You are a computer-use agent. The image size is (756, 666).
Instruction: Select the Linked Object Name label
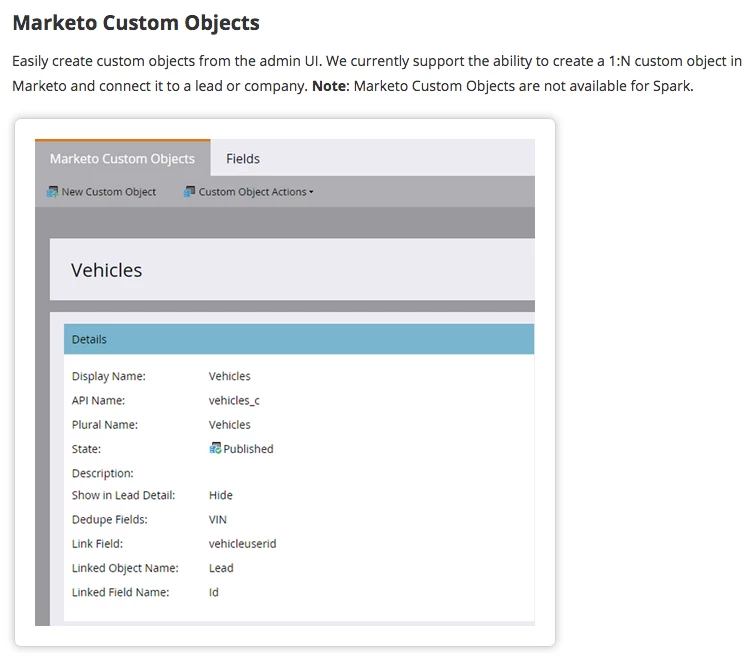pos(125,568)
